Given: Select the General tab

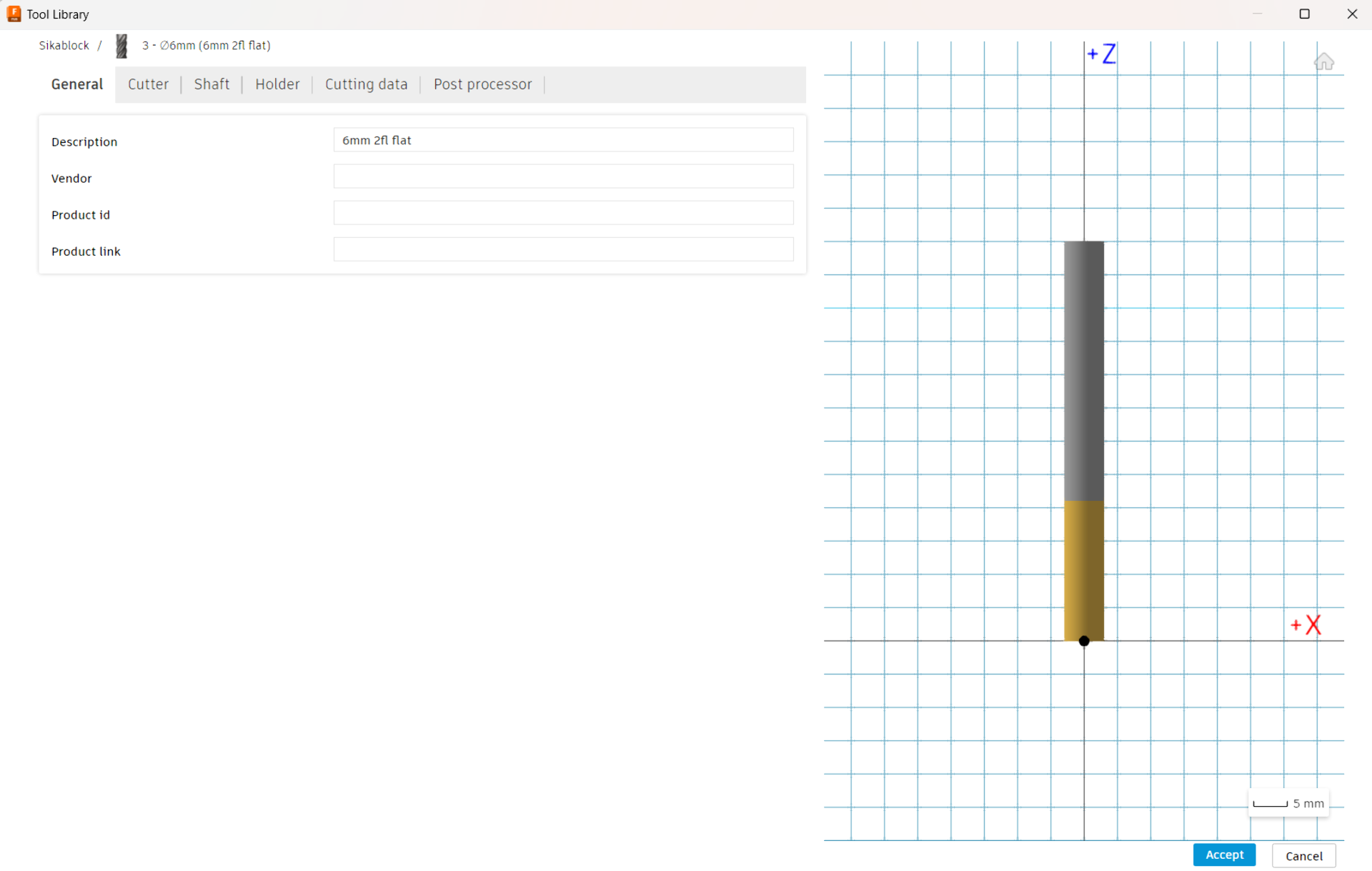Looking at the screenshot, I should click(77, 84).
